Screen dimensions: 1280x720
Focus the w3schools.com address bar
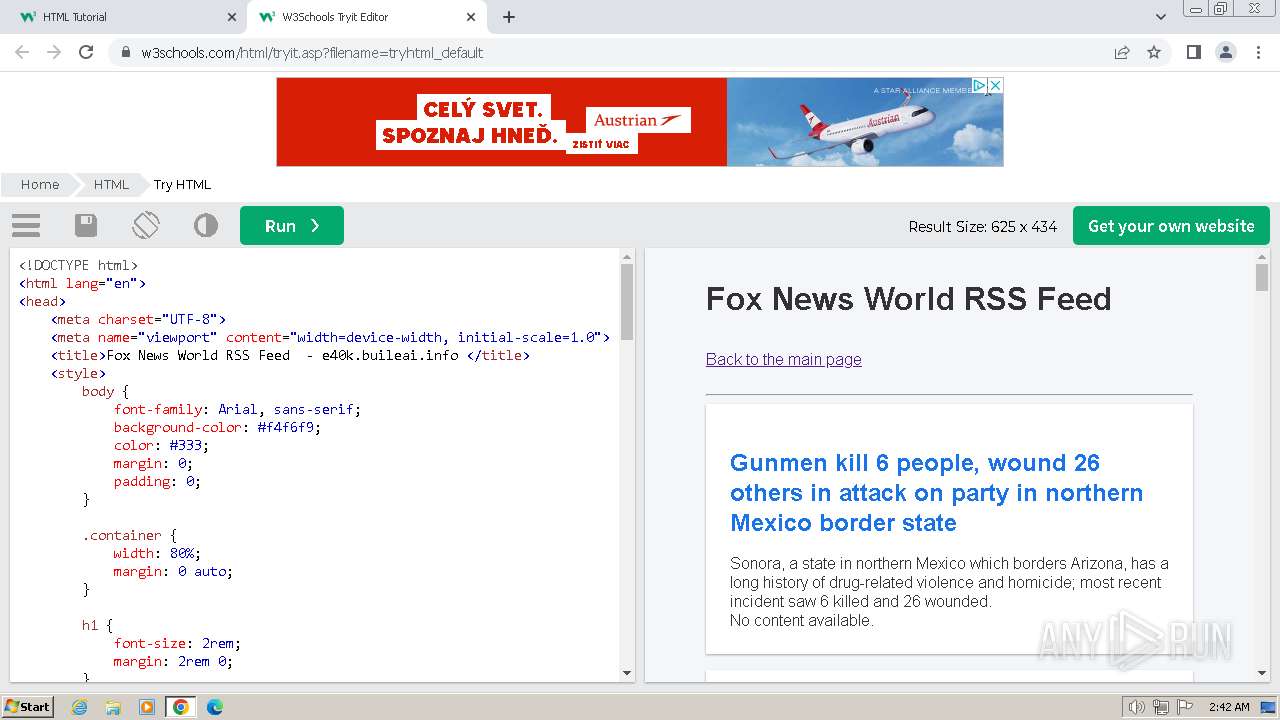(612, 53)
